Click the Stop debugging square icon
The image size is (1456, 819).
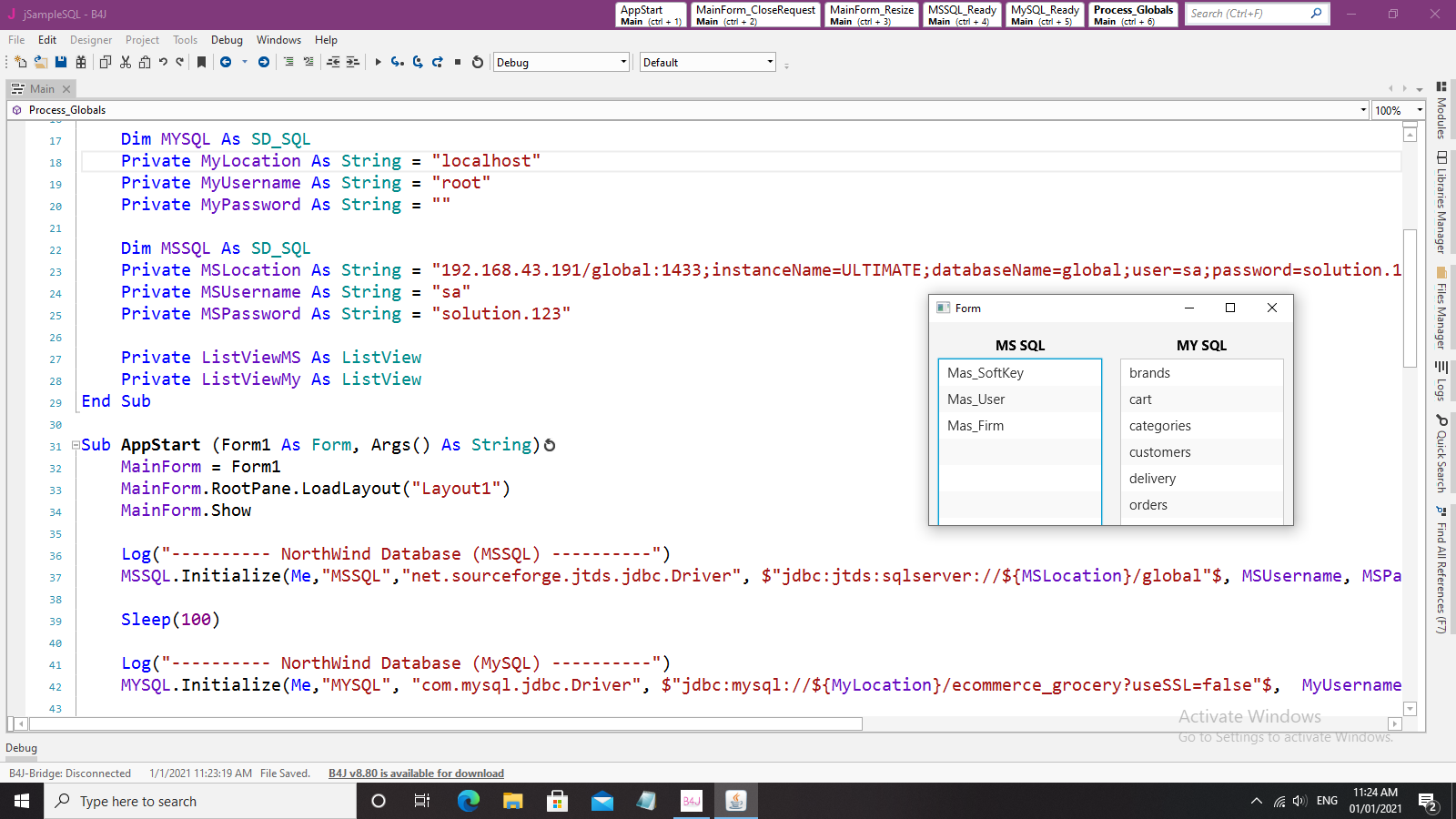458,62
